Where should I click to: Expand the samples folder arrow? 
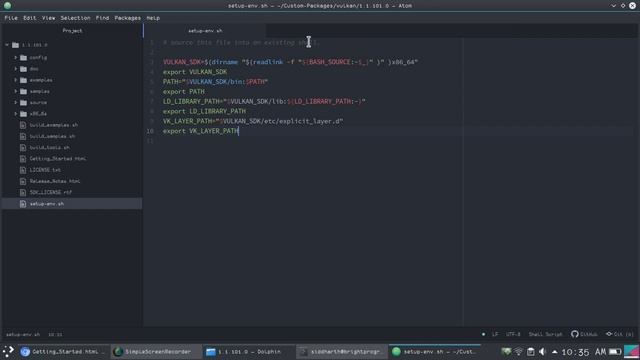pos(16,91)
